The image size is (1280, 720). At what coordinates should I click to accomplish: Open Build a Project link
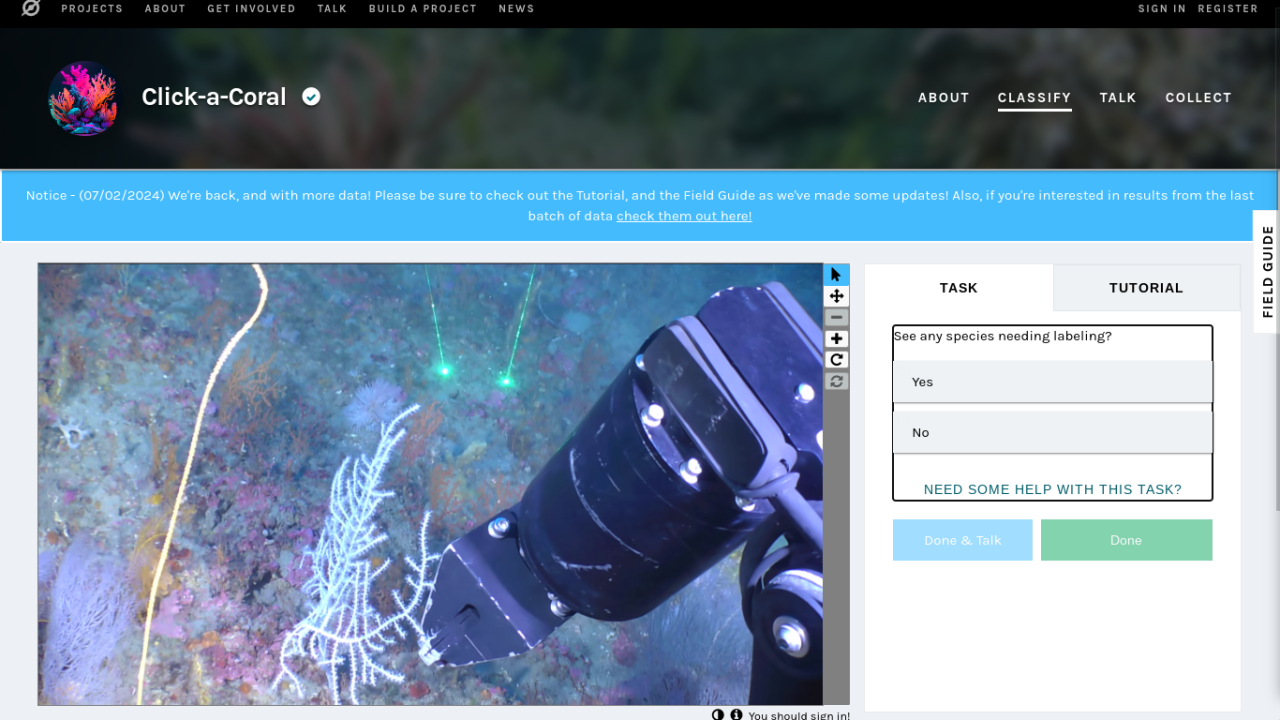422,8
